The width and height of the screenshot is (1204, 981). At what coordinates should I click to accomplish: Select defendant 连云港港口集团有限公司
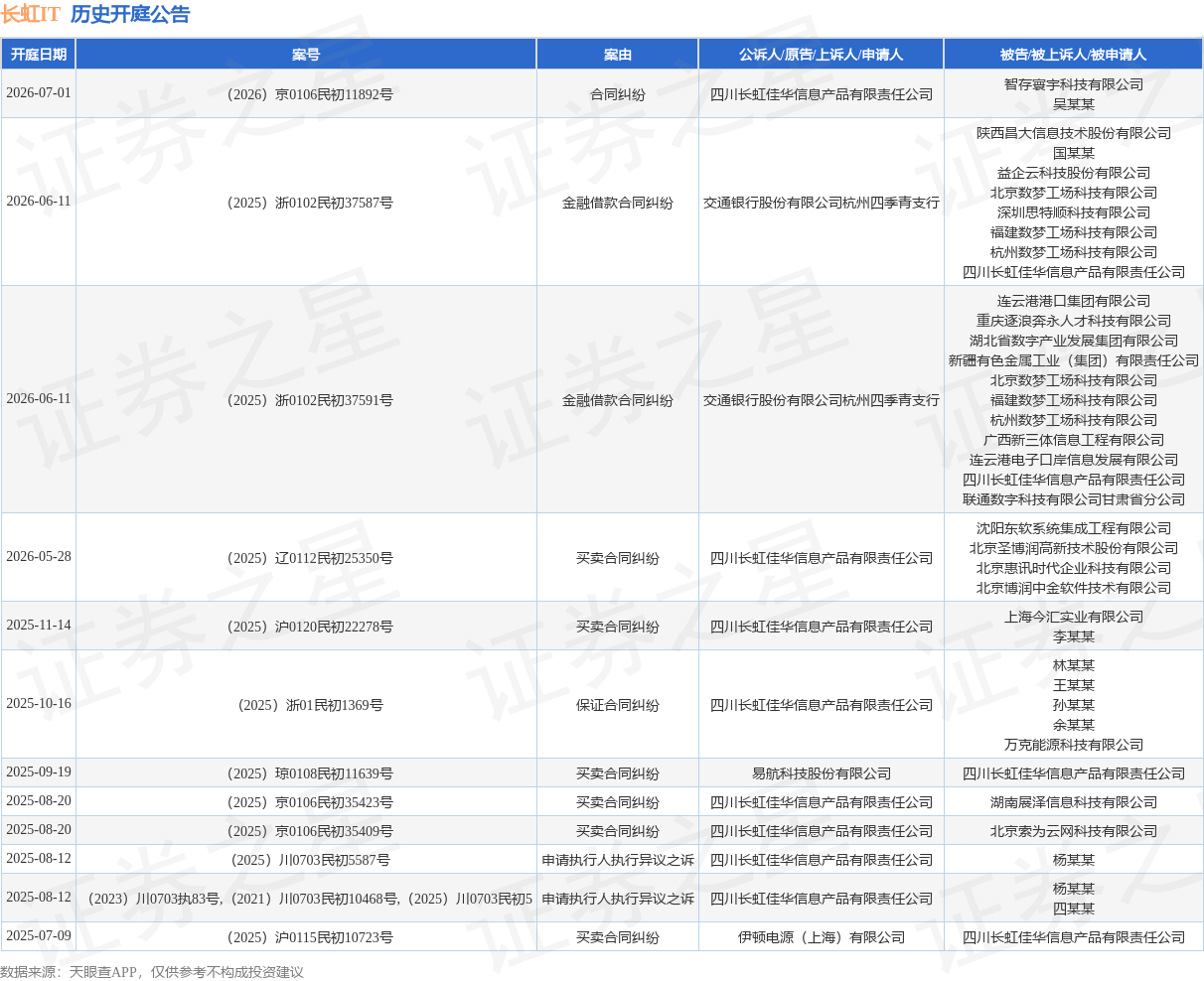tap(1074, 301)
